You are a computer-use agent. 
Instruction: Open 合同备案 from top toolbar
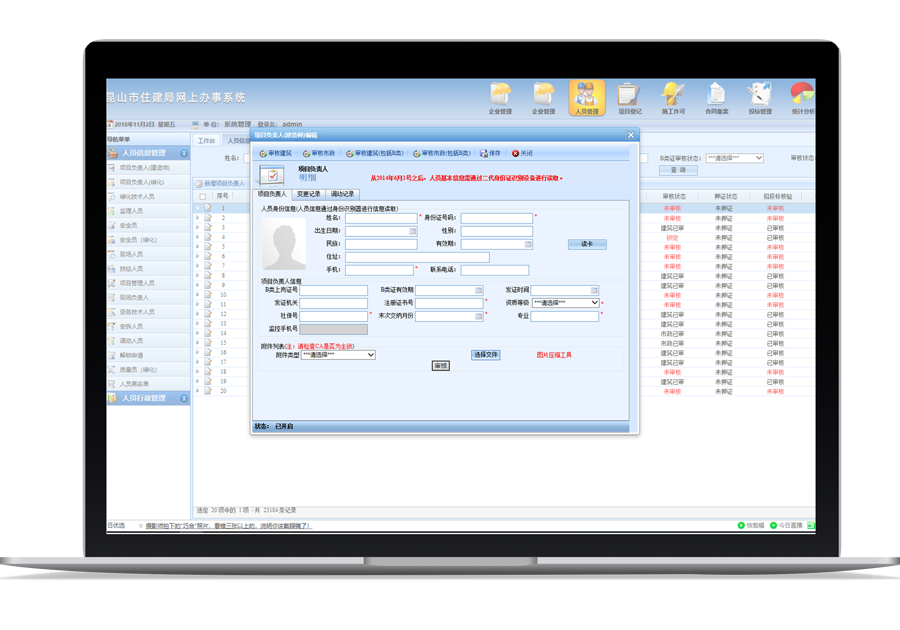pyautogui.click(x=716, y=97)
